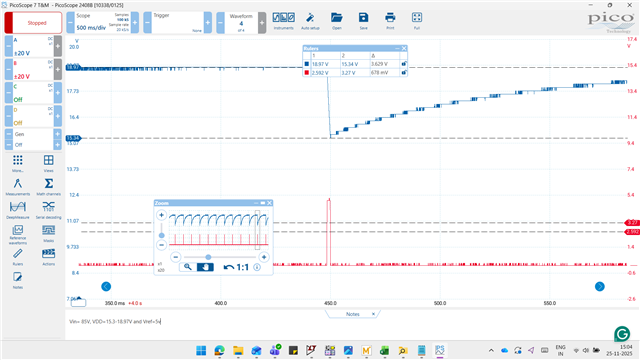Screen dimensions: 640x360
Task: Open the DeepMeasure tool
Action: (18, 210)
